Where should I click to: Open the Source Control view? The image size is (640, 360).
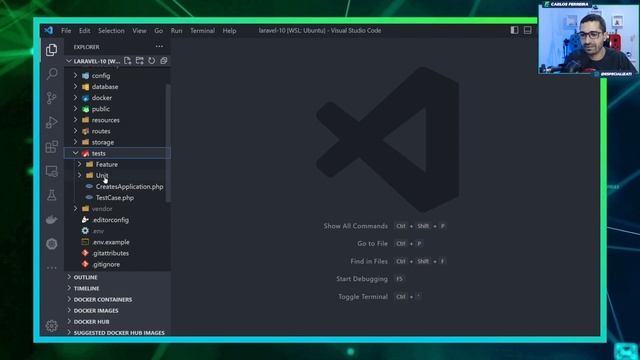pyautogui.click(x=51, y=98)
